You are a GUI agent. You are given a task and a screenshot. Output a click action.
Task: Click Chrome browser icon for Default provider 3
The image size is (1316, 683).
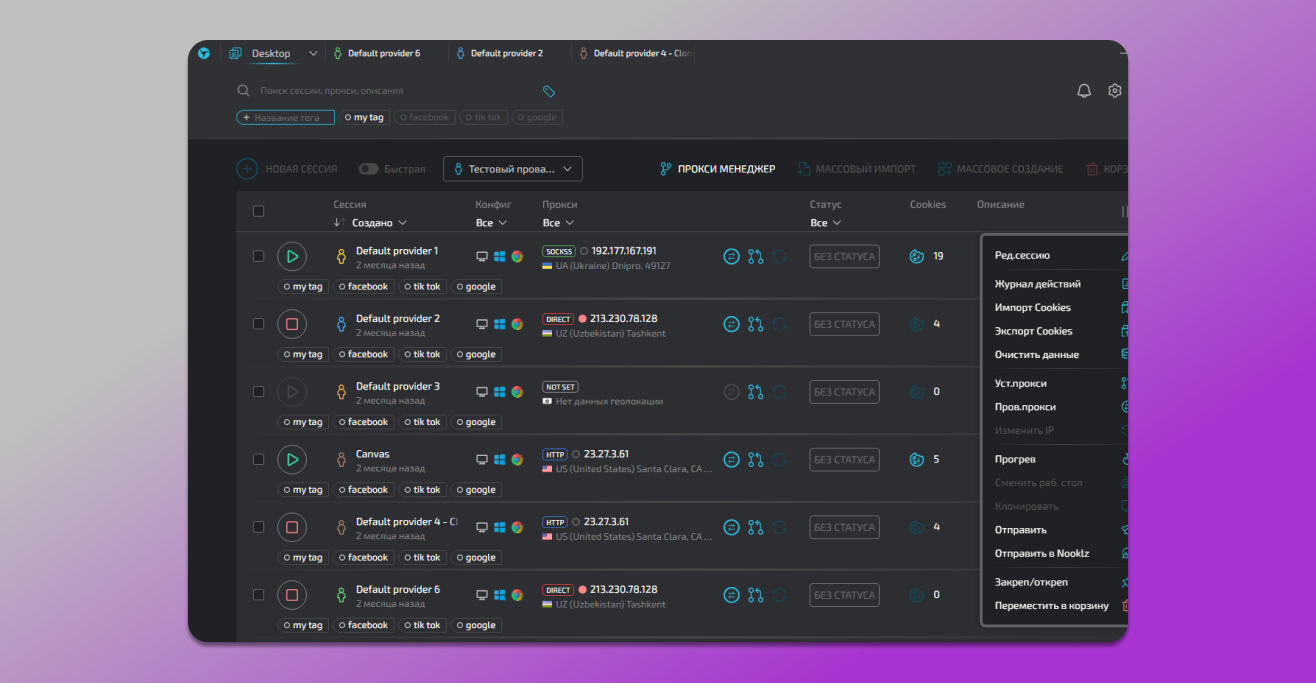point(517,392)
